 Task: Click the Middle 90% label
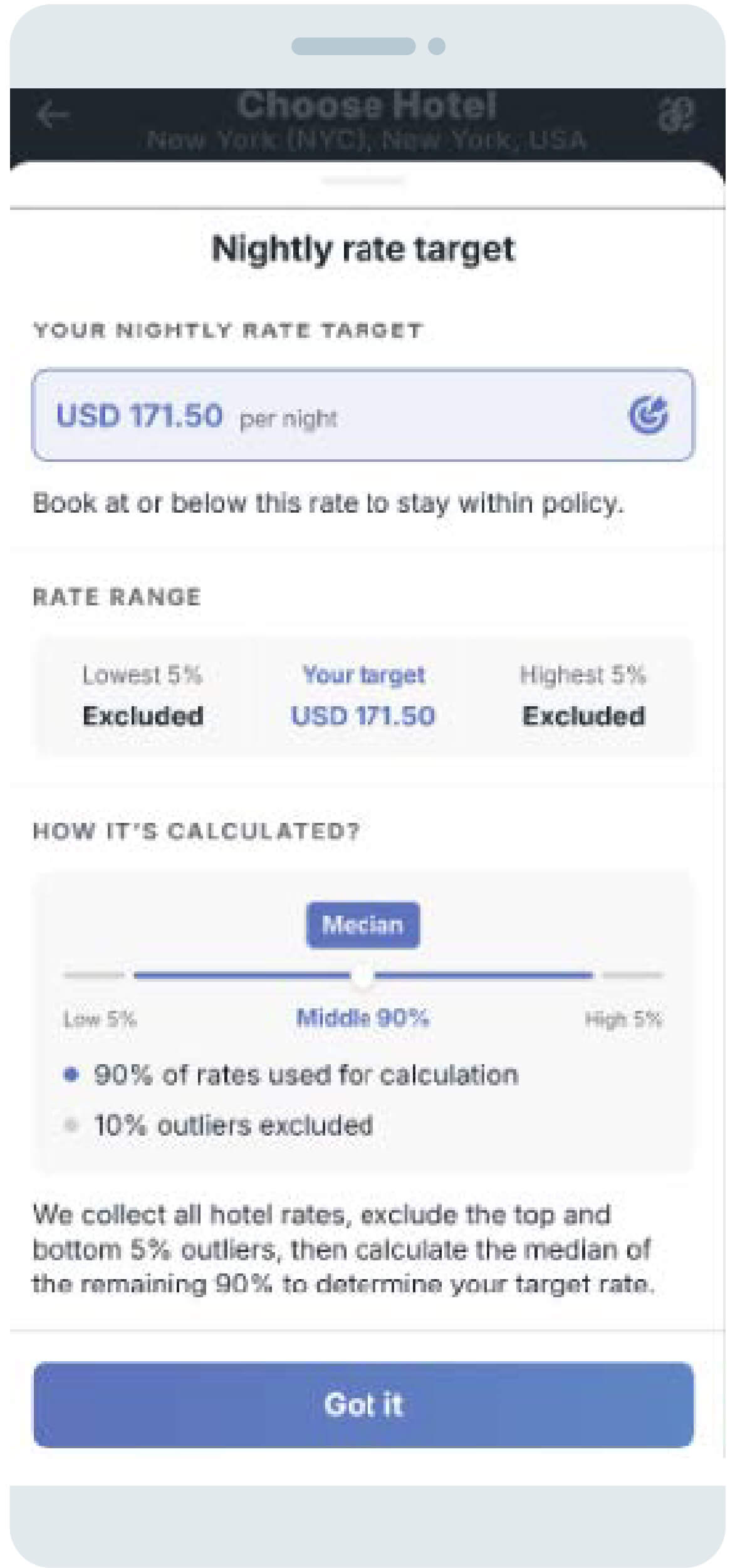coord(363,1018)
